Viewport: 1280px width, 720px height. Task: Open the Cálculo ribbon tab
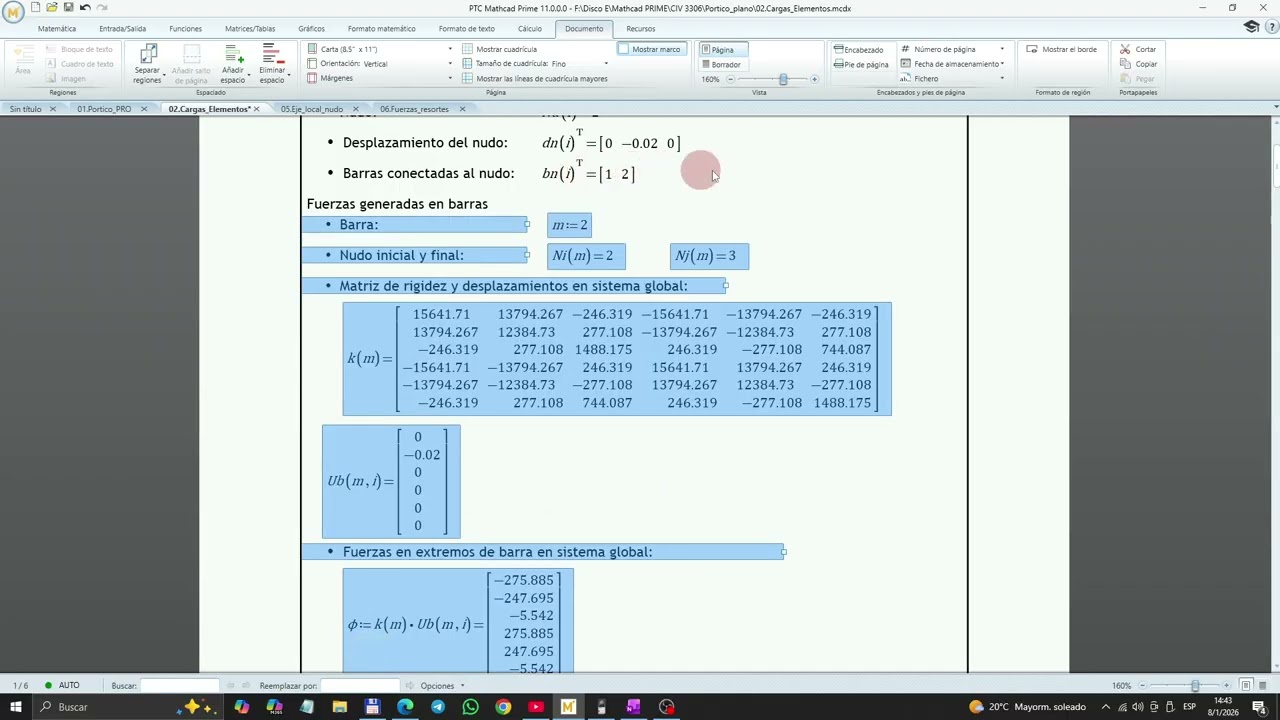coord(530,28)
